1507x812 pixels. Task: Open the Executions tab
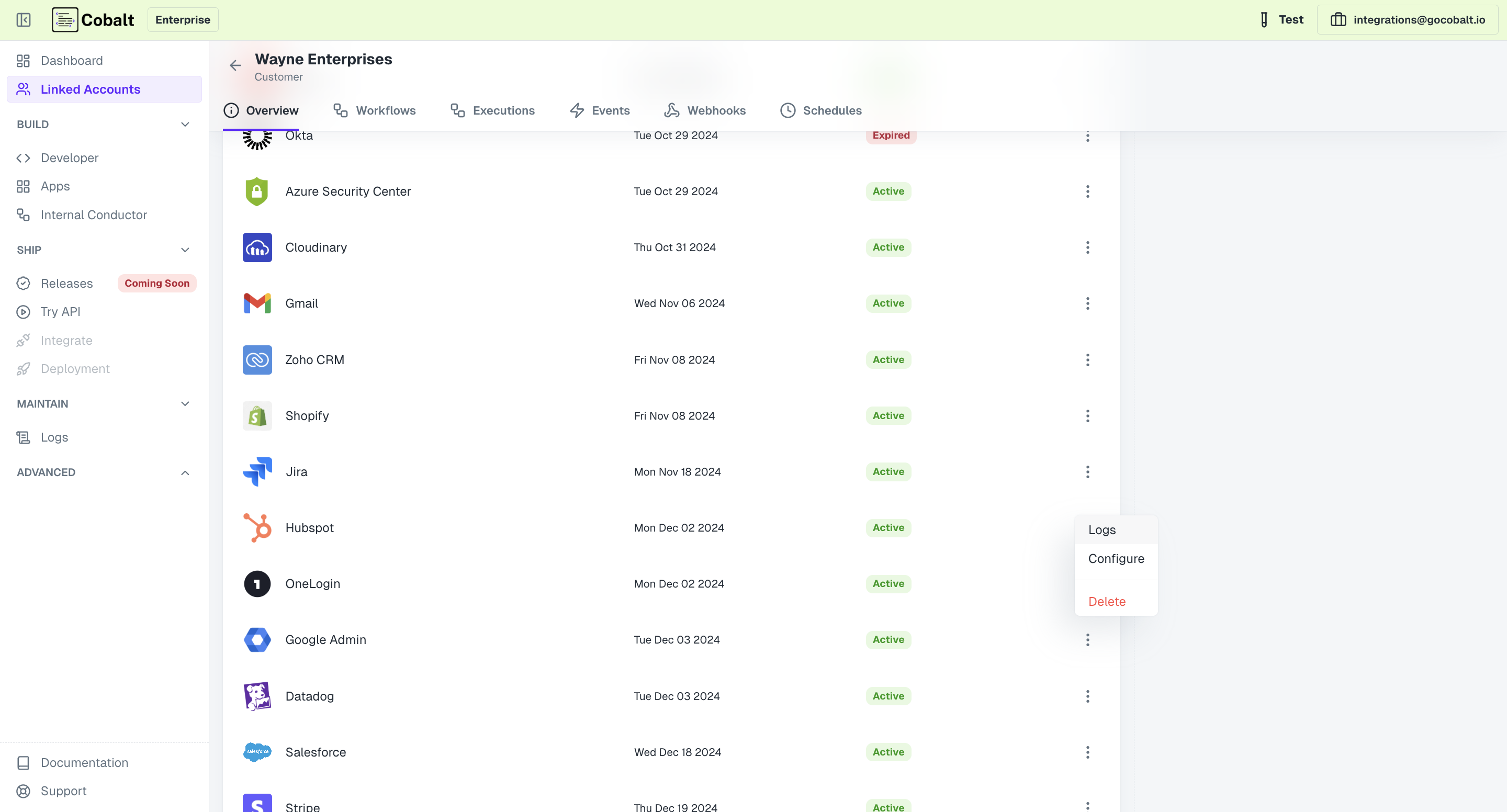(492, 110)
